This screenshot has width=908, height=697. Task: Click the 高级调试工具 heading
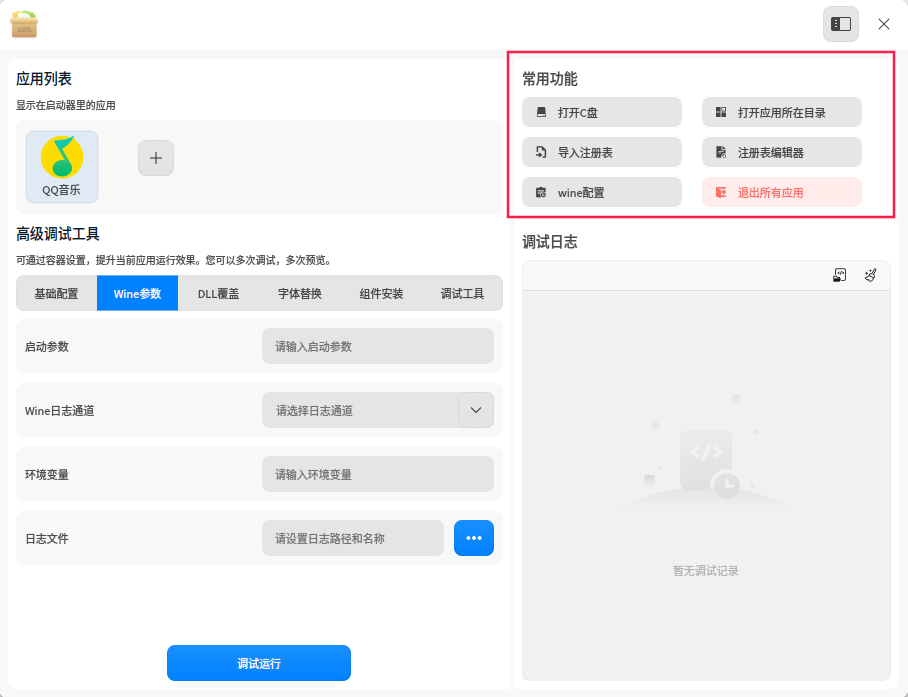coord(58,234)
